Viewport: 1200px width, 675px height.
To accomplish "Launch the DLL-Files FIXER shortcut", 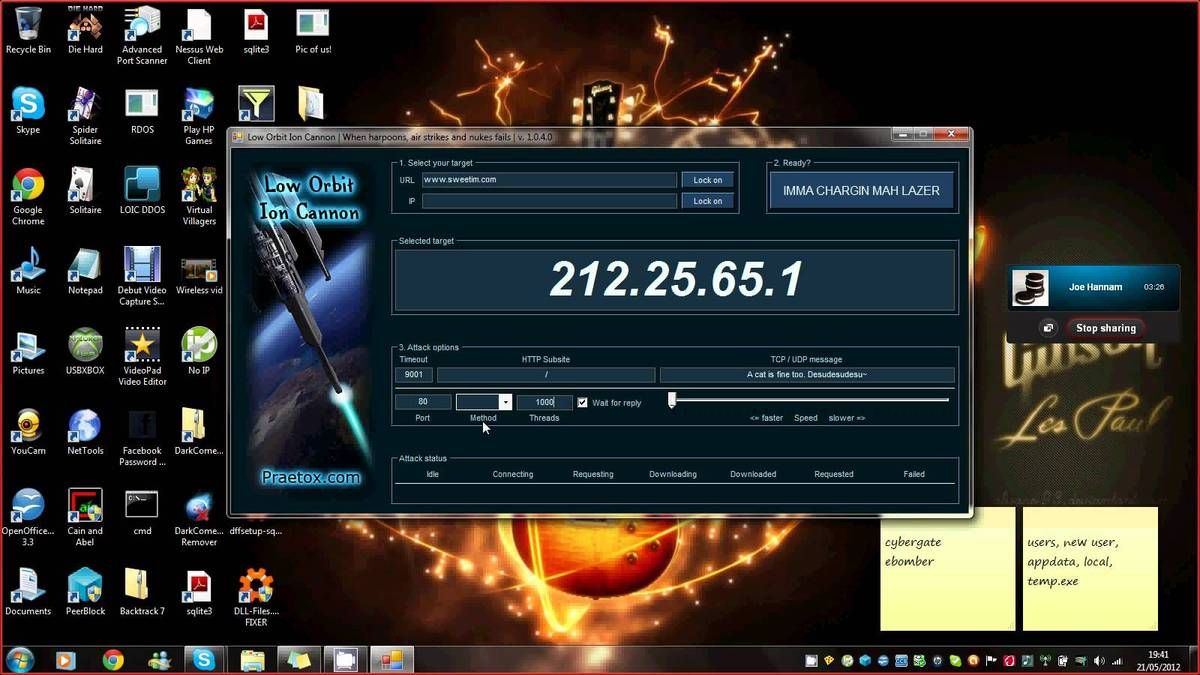I will pyautogui.click(x=256, y=596).
